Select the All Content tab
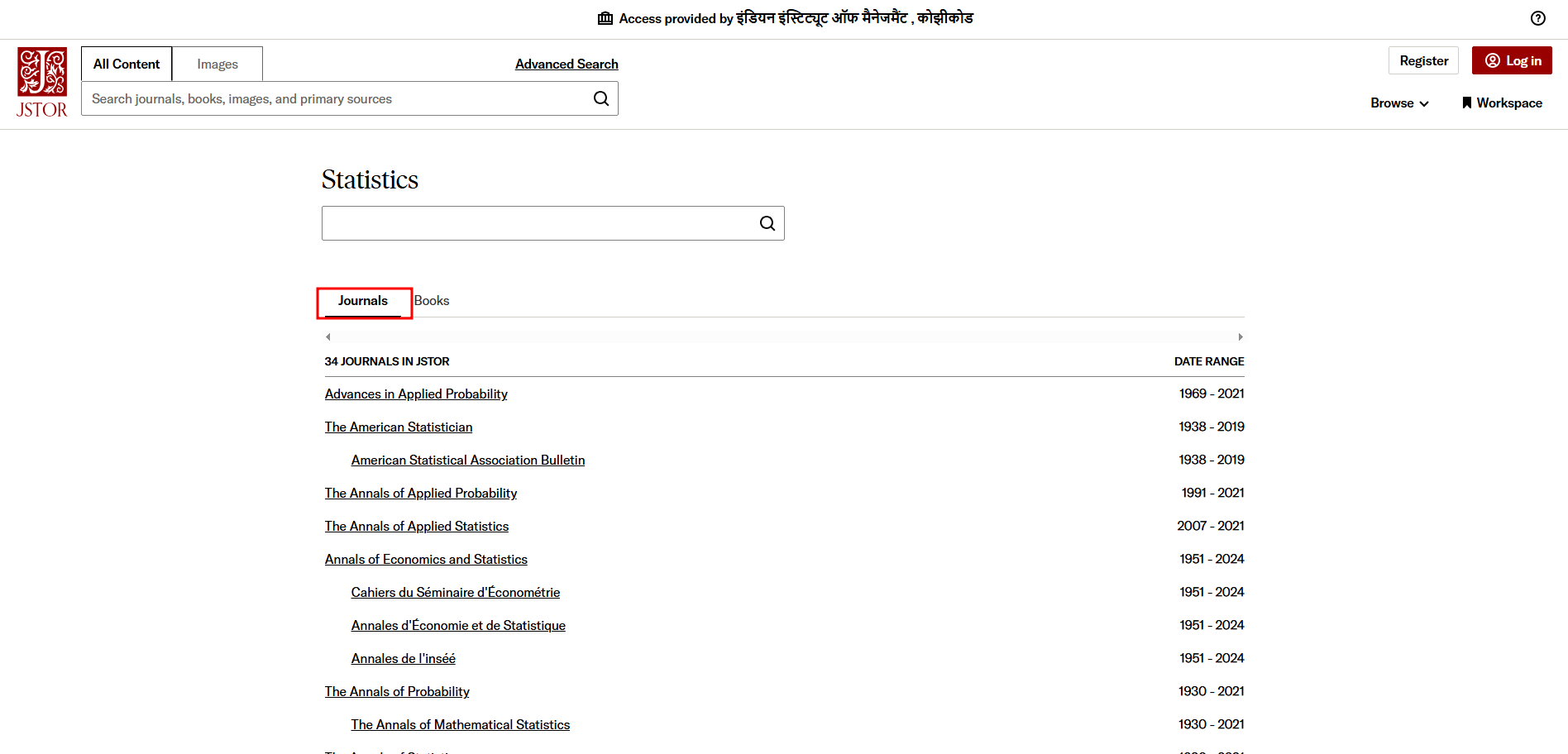Viewport: 1568px width, 754px height. [x=127, y=64]
